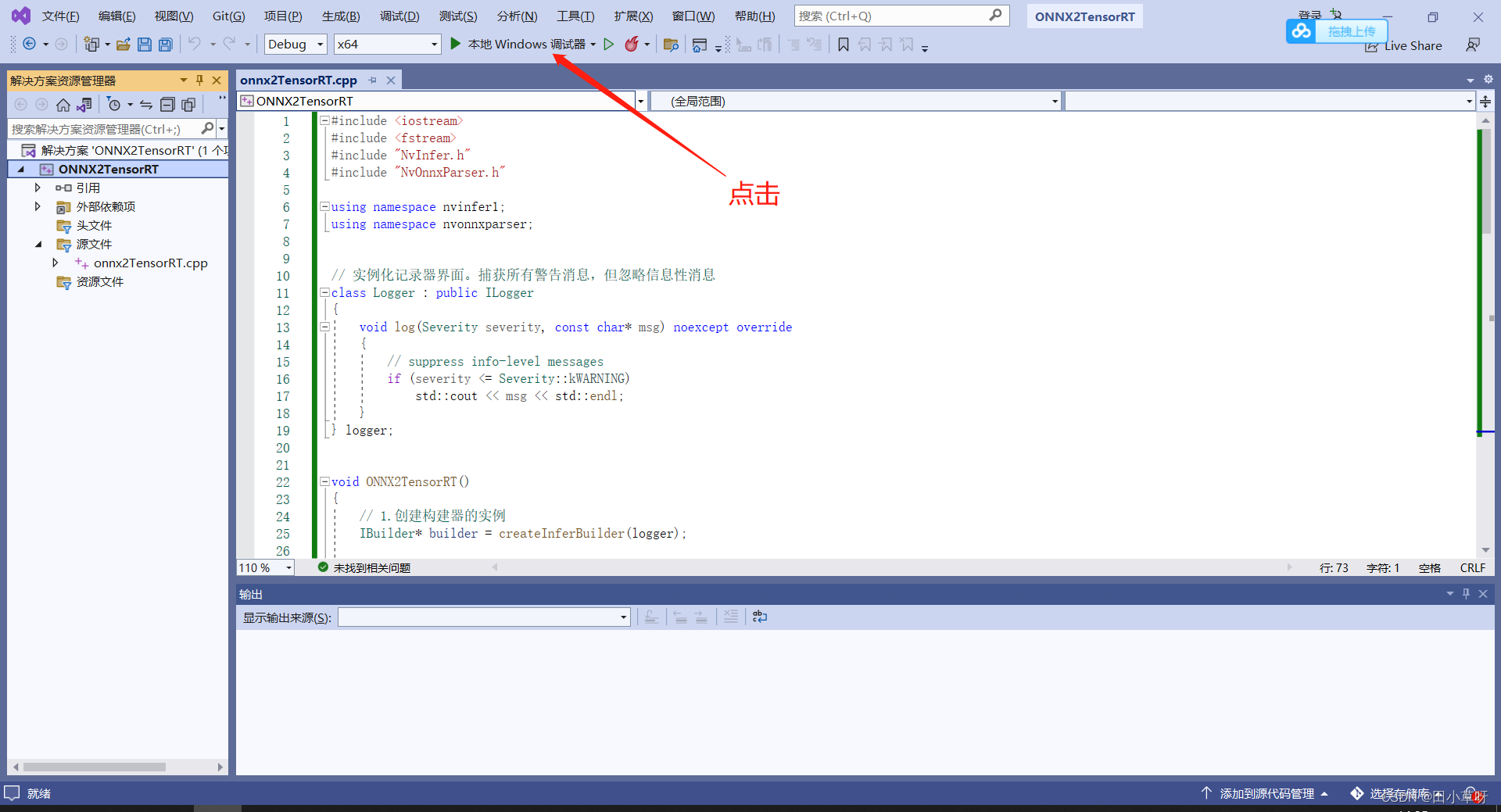Collapse the 源文件 source files node
Viewport: 1501px width, 812px height.
(x=38, y=244)
